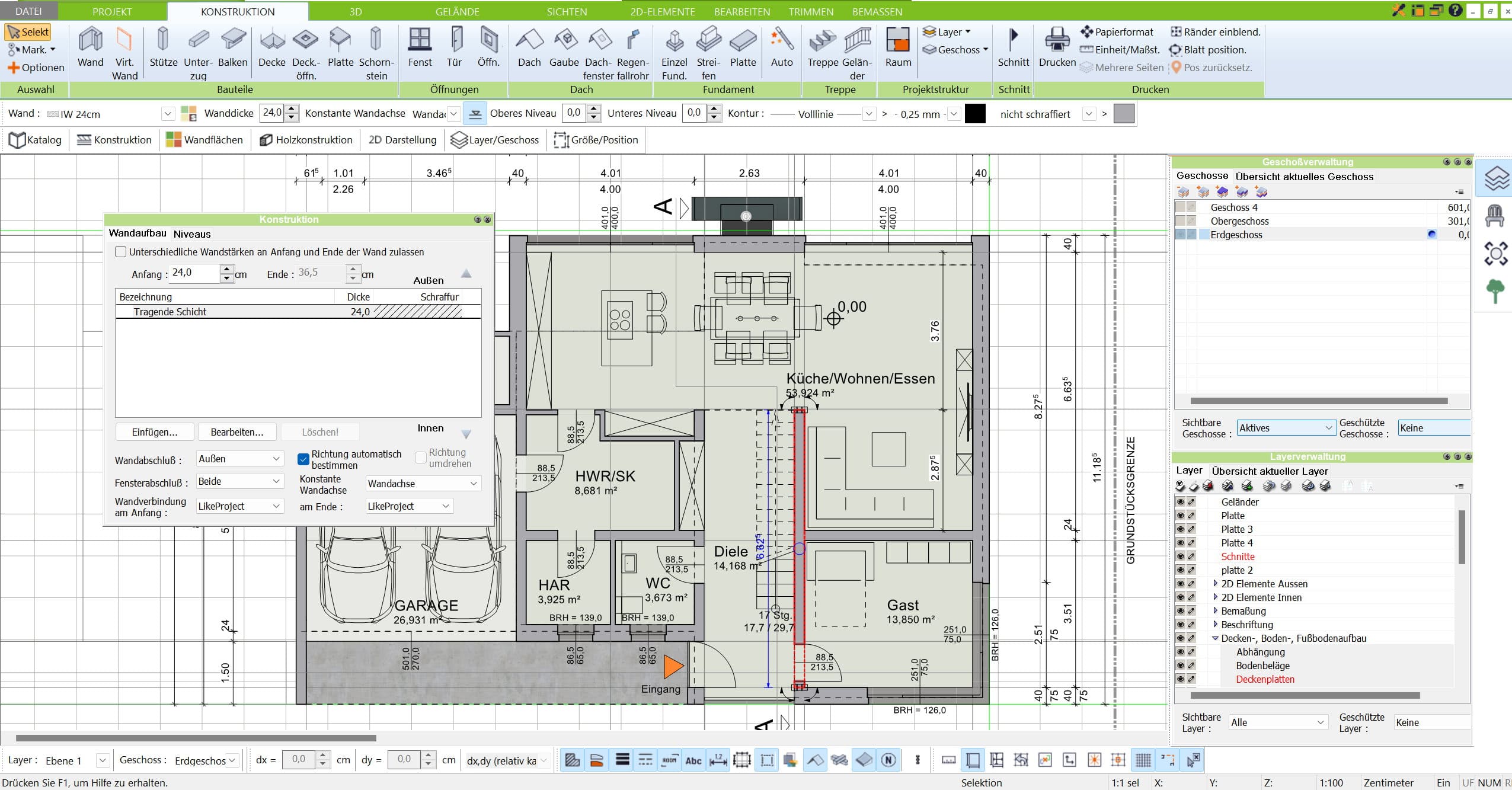Click the Holzkonstruktion button
Viewport: 1512px width, 790px height.
(x=306, y=140)
